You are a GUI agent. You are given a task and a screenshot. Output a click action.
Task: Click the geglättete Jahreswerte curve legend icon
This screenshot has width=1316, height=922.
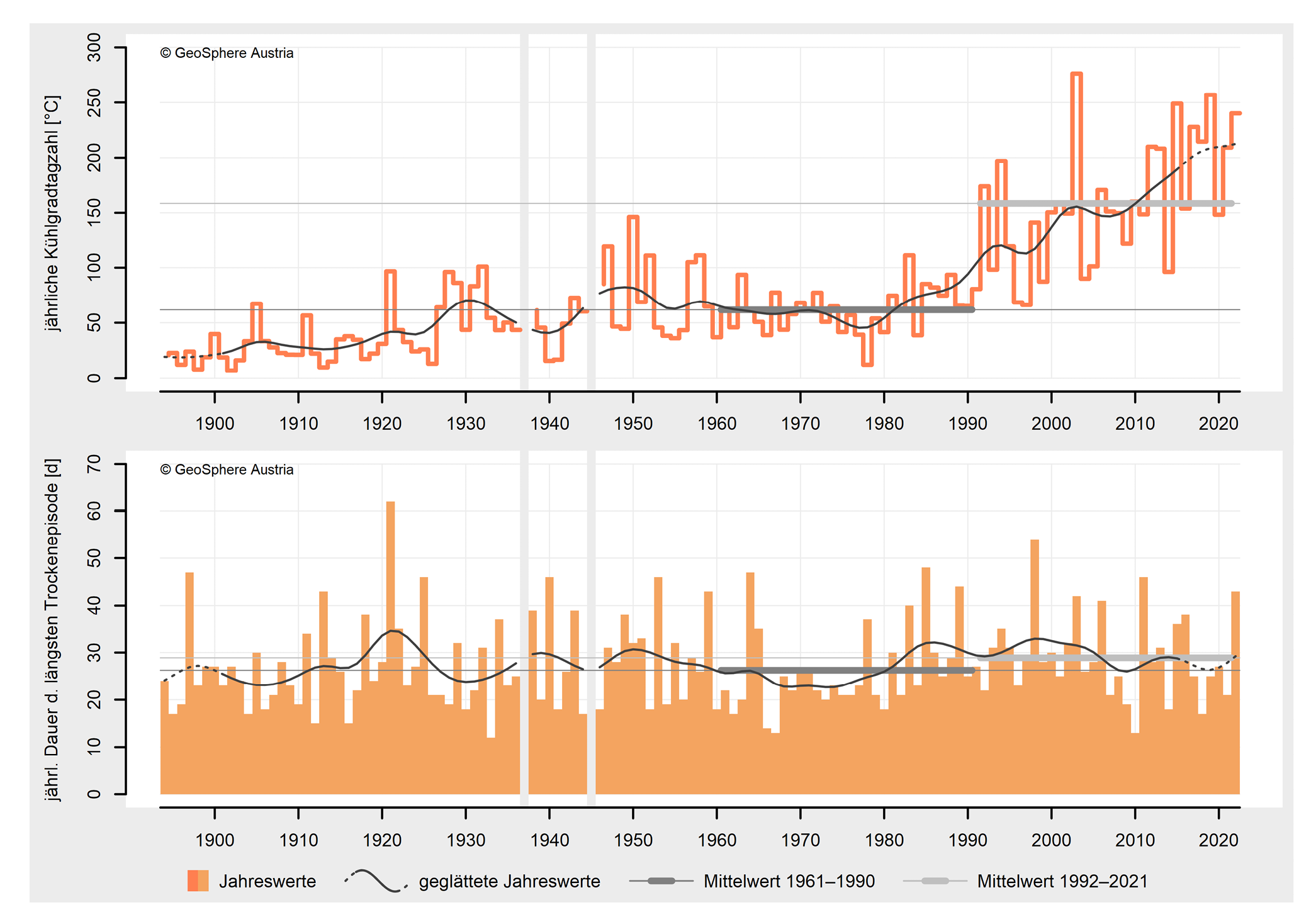tap(376, 880)
